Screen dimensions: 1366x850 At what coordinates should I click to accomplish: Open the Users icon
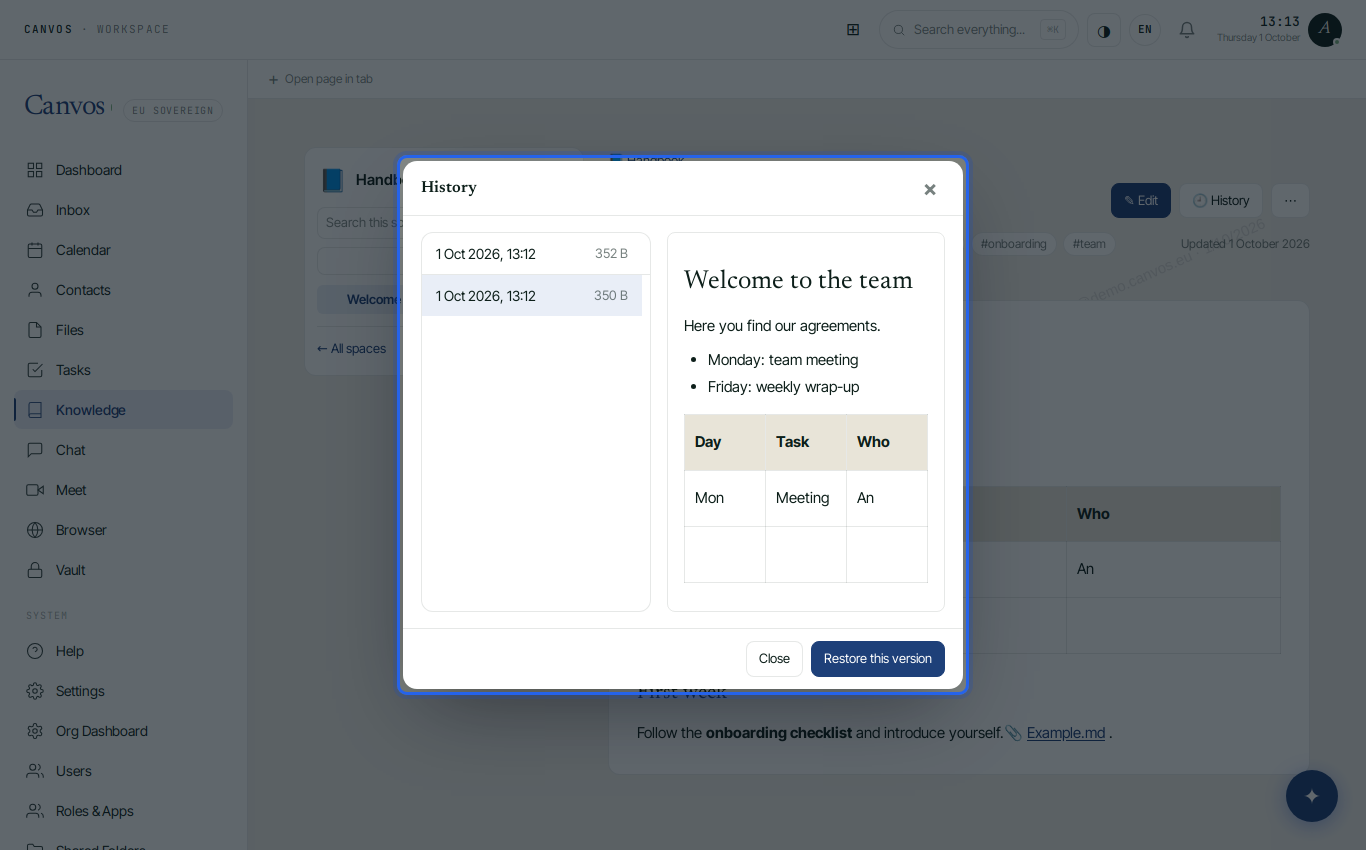[x=35, y=771]
